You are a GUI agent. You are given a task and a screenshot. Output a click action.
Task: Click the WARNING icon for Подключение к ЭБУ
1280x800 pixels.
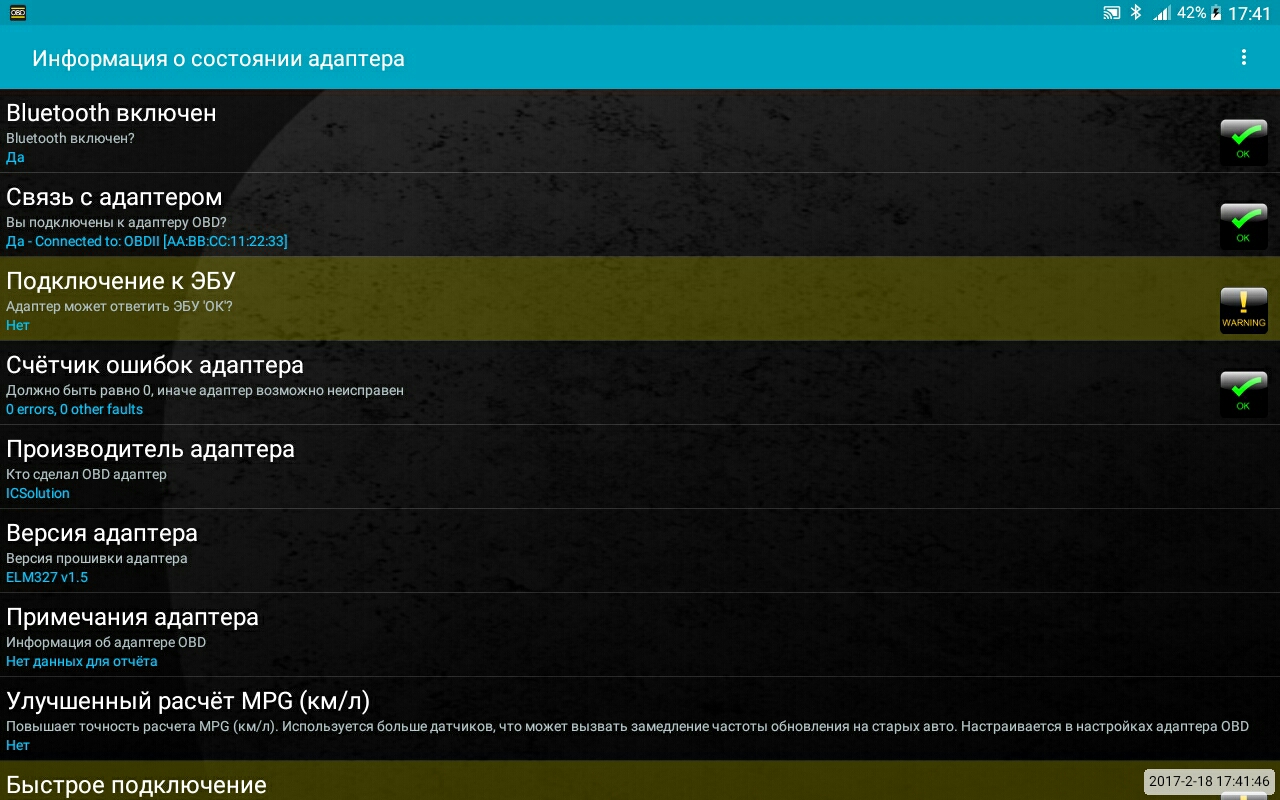[1244, 310]
